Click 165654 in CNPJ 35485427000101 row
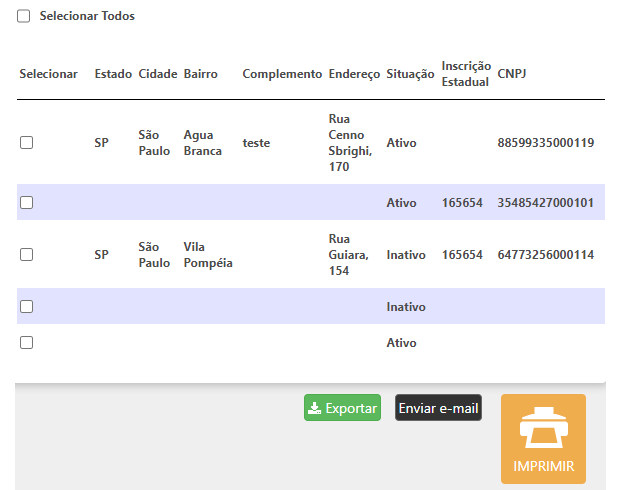This screenshot has height=490, width=627. coord(462,203)
